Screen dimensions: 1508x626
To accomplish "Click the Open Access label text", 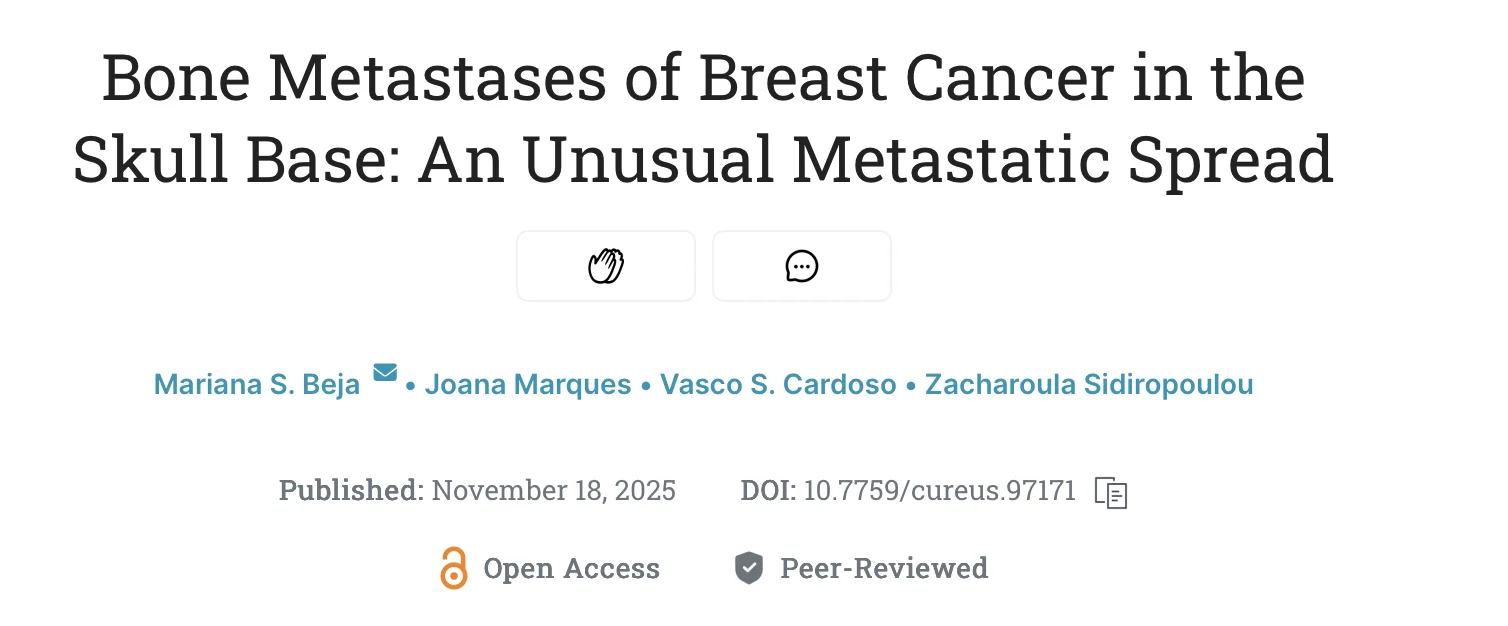I will (571, 569).
